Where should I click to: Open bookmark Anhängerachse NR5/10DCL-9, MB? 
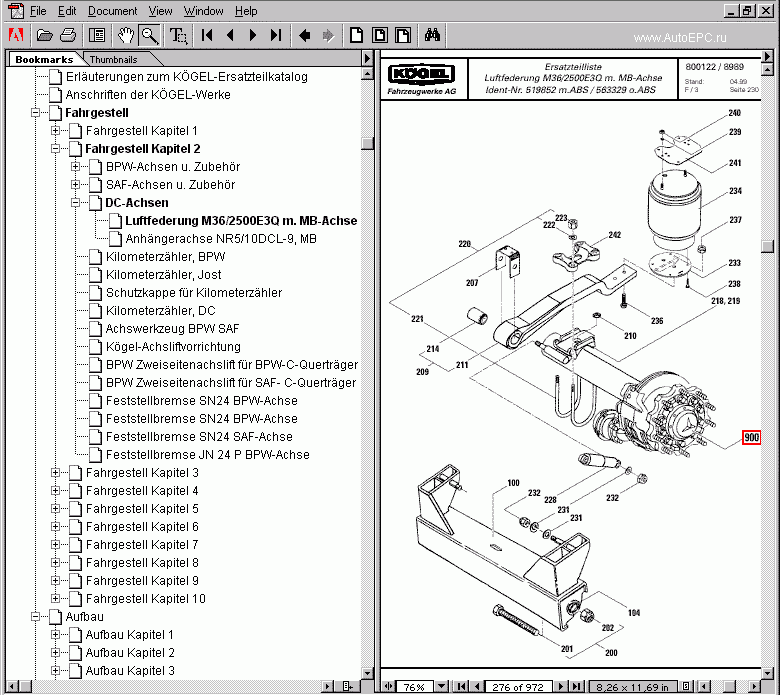(221, 239)
